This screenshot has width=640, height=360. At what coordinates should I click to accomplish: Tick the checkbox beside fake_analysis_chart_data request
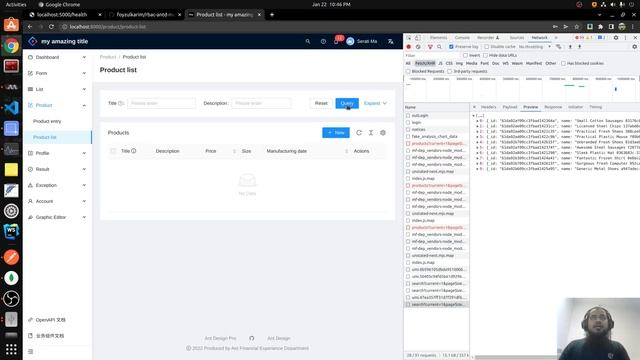pos(408,136)
